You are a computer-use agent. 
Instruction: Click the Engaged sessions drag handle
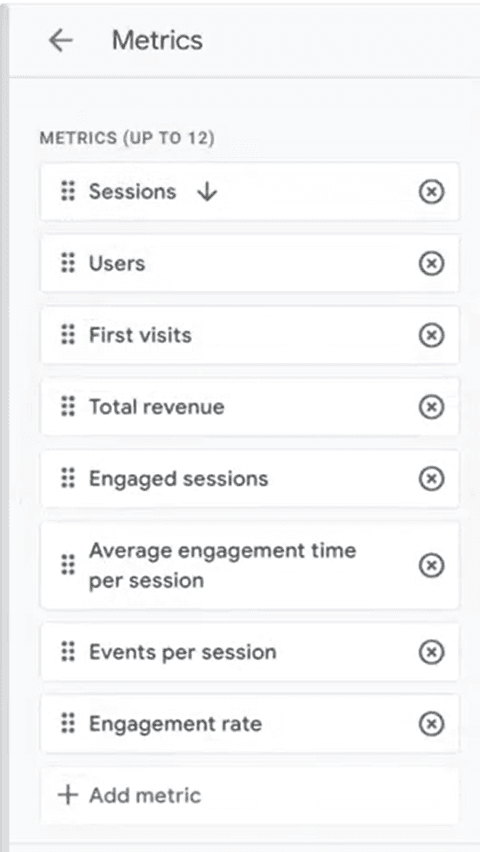pyautogui.click(x=68, y=479)
